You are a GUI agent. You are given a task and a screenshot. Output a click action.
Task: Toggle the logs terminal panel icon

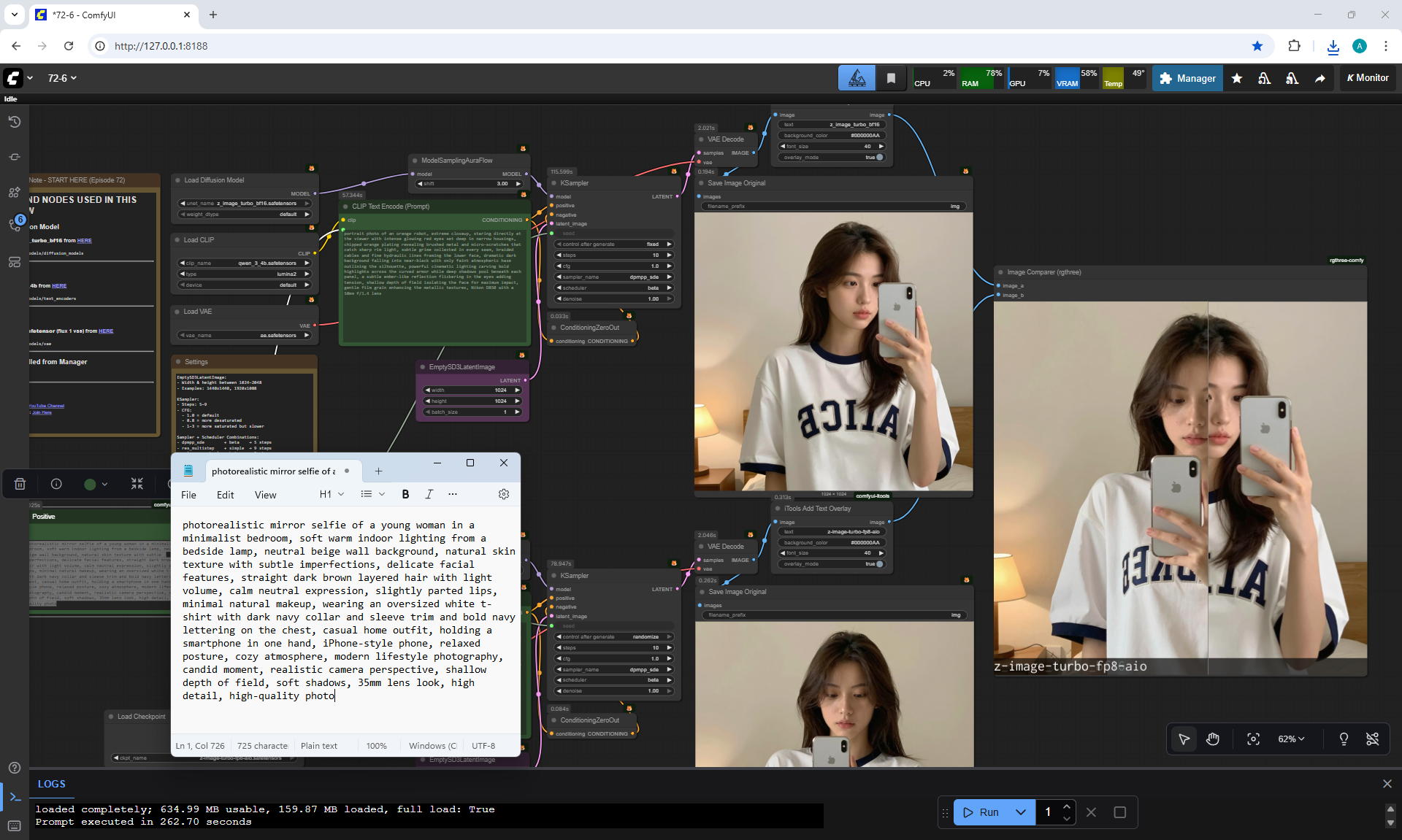click(x=14, y=797)
